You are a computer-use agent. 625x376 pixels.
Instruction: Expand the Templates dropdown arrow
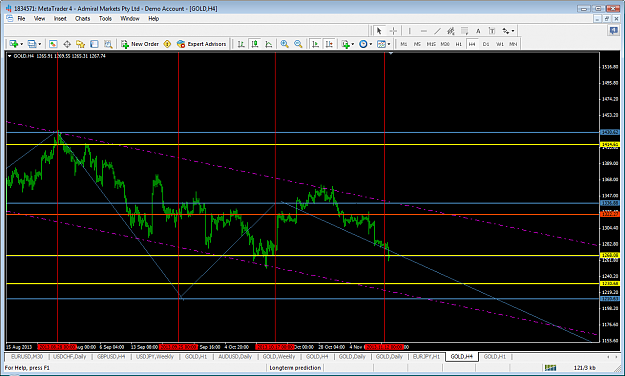coord(389,44)
